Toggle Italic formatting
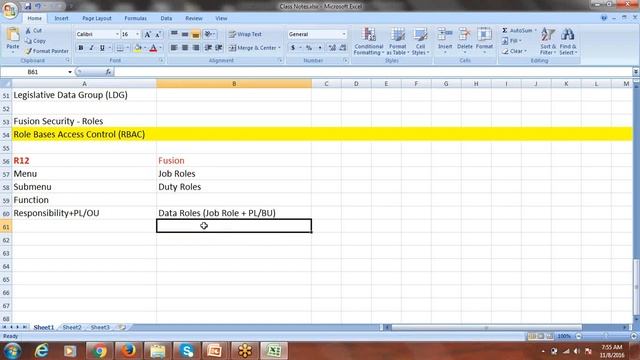This screenshot has width=640, height=360. [91, 48]
